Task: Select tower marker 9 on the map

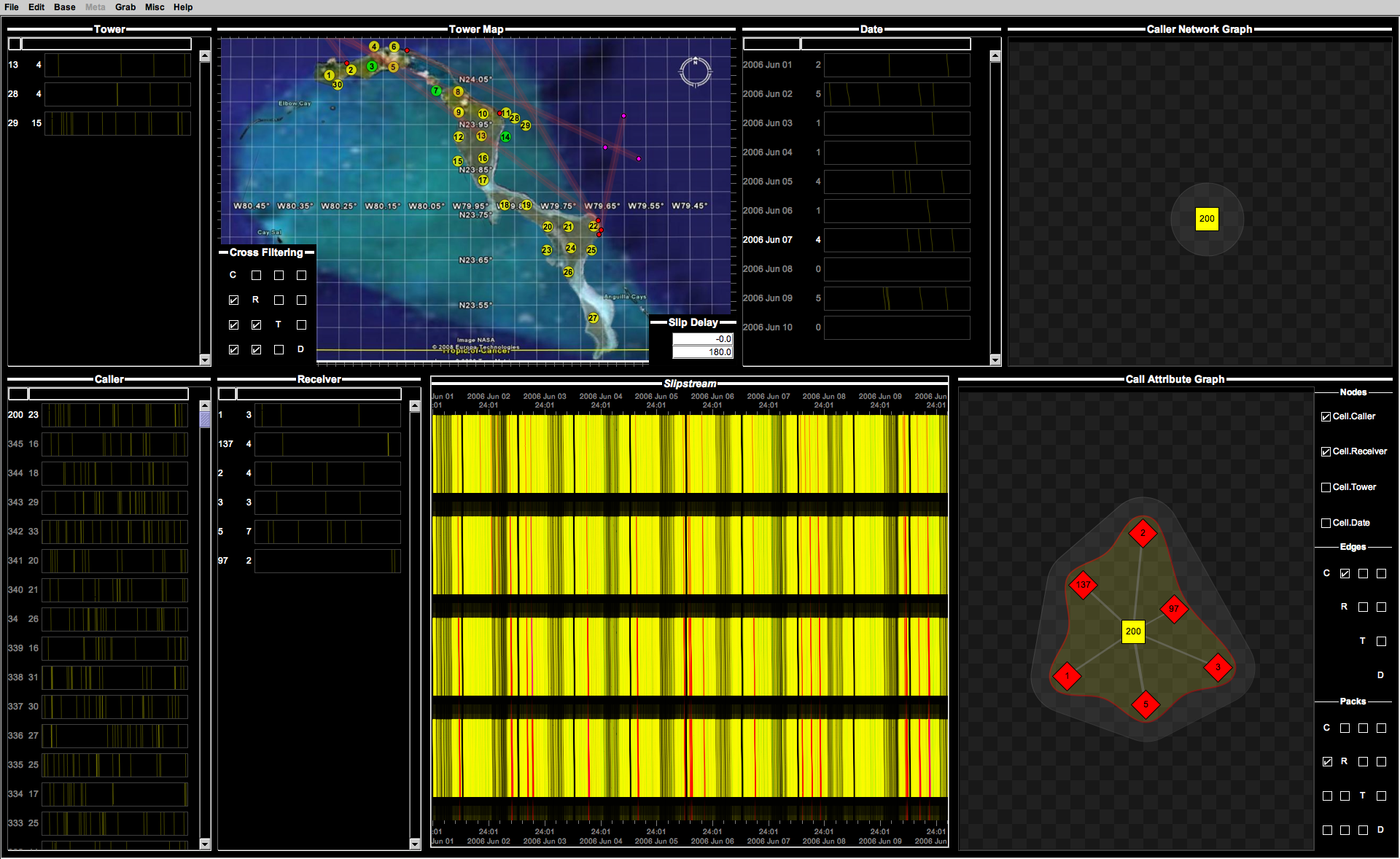Action: tap(459, 112)
